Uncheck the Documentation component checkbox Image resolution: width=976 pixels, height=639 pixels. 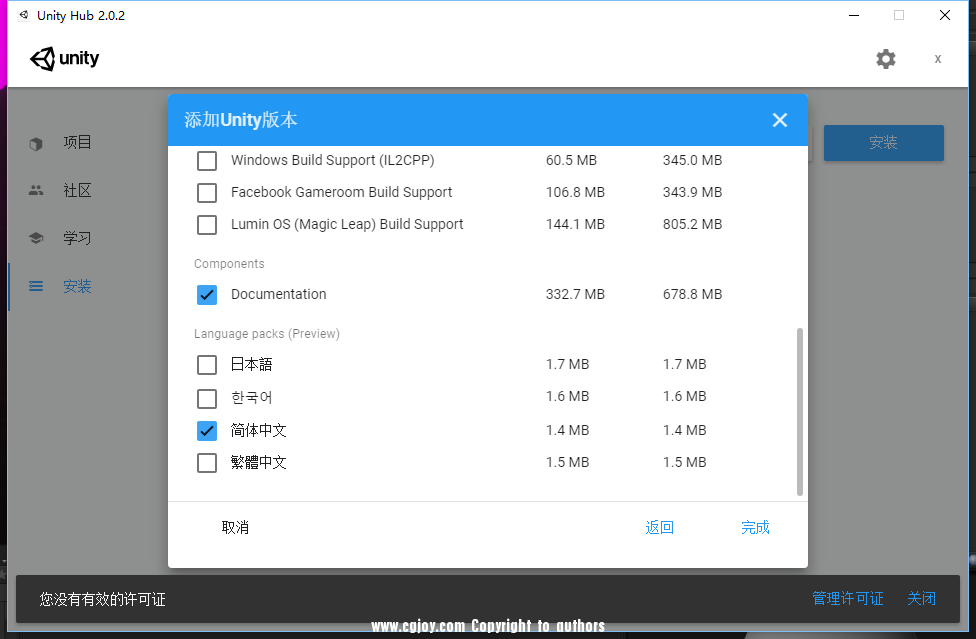coord(207,295)
